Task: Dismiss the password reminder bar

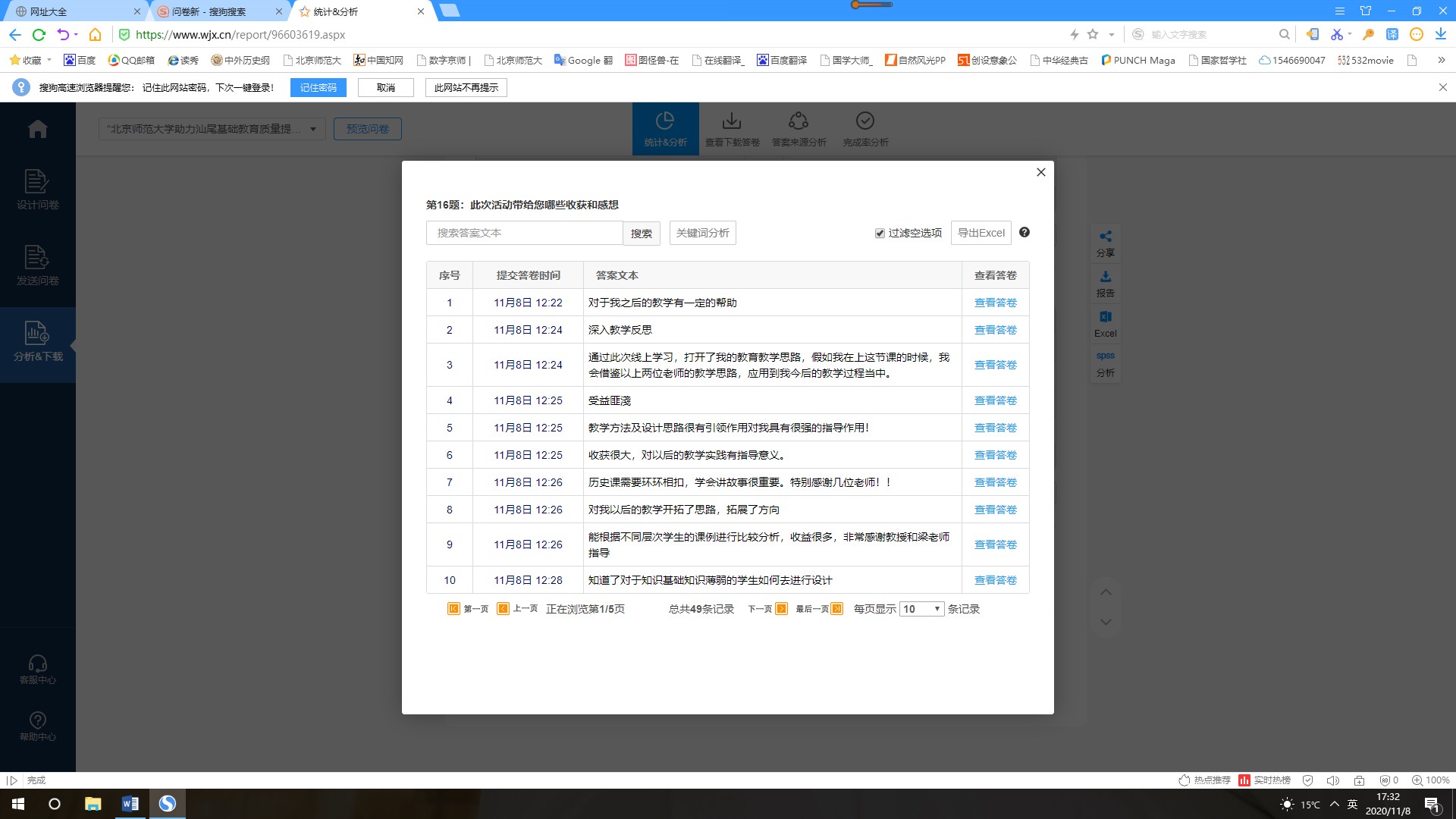Action: [1442, 87]
